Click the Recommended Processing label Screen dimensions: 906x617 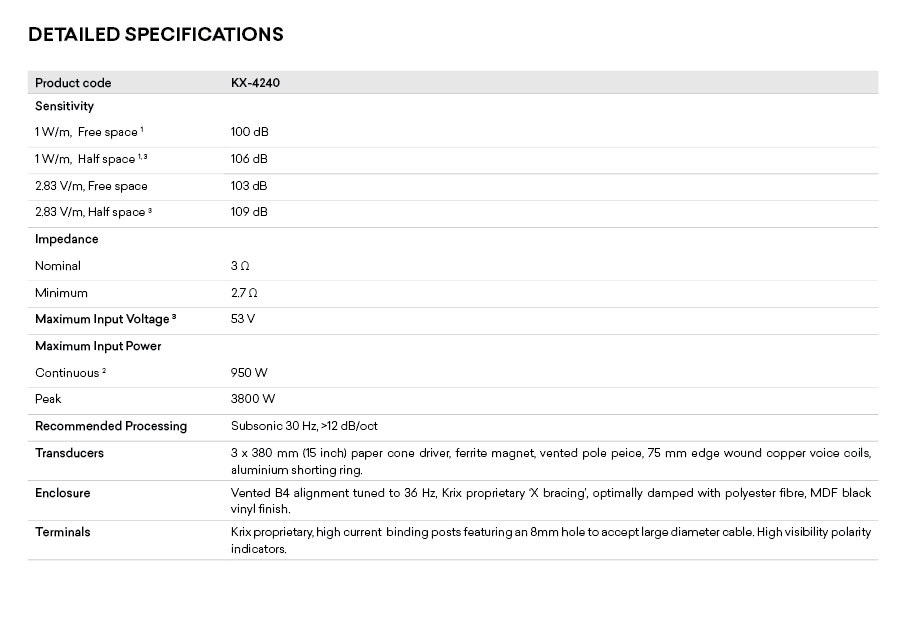pos(111,426)
